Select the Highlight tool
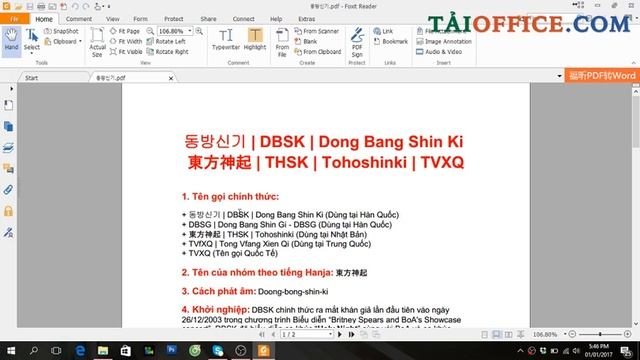 pyautogui.click(x=255, y=40)
